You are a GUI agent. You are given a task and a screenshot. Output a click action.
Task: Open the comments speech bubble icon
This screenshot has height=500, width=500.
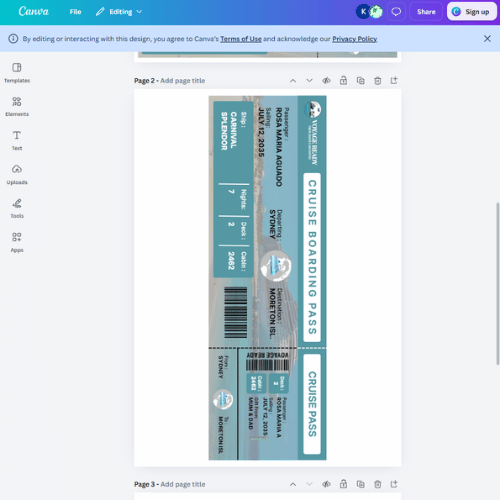396,12
